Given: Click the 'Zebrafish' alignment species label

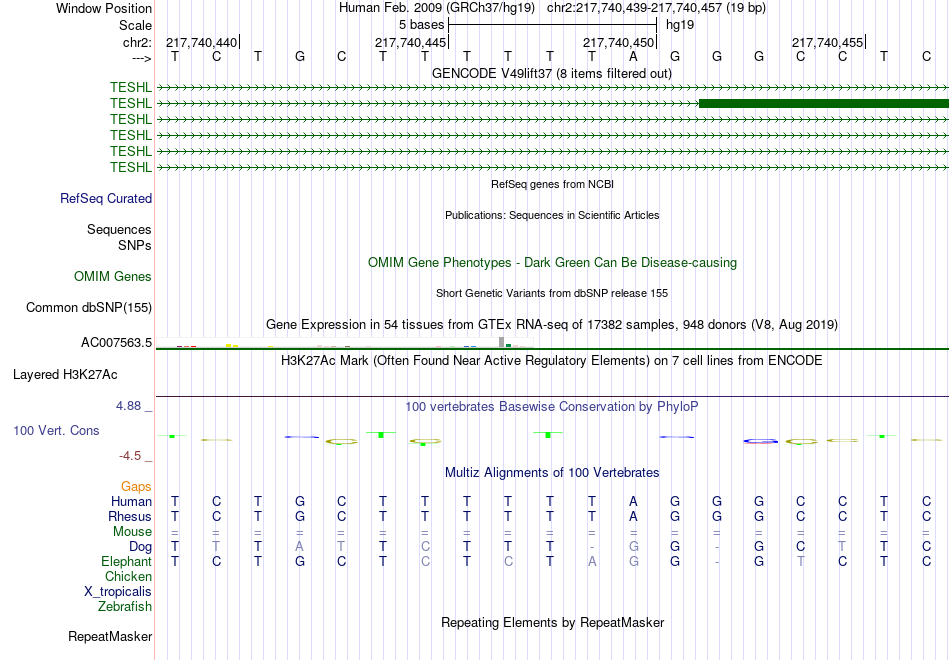Looking at the screenshot, I should [125, 606].
